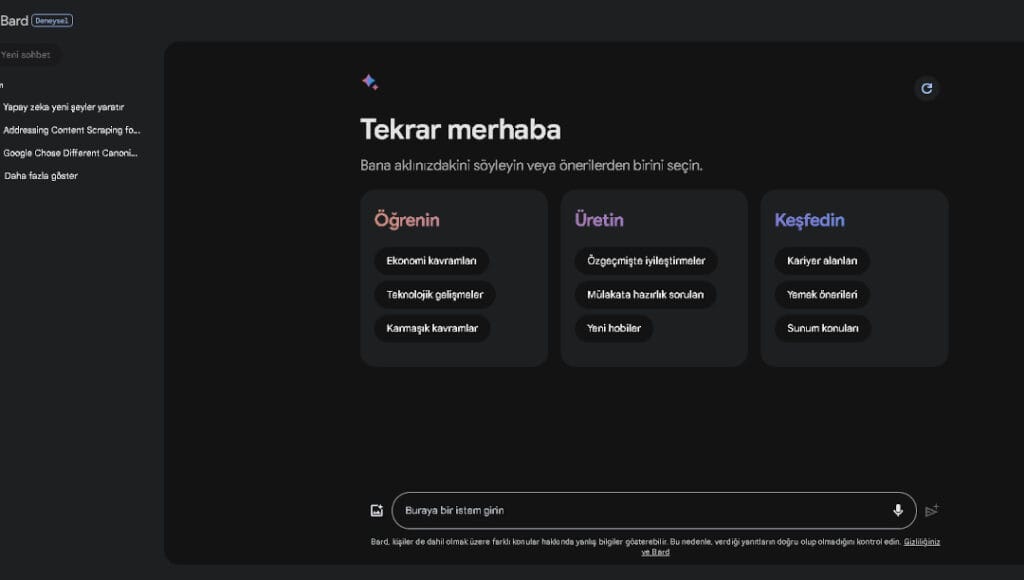Choose Mülakata hazırlık soruları suggestion
1024x580 pixels.
coord(644,295)
